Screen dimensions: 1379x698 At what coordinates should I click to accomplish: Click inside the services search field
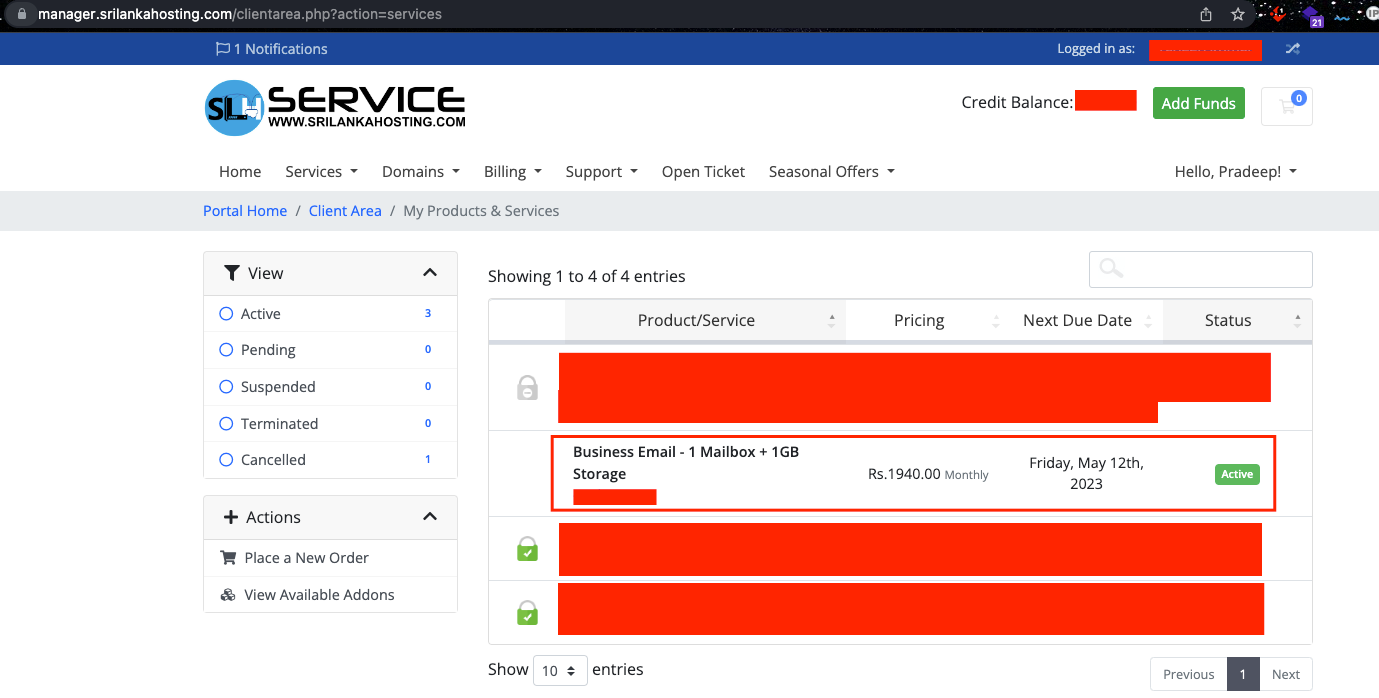click(x=1200, y=269)
